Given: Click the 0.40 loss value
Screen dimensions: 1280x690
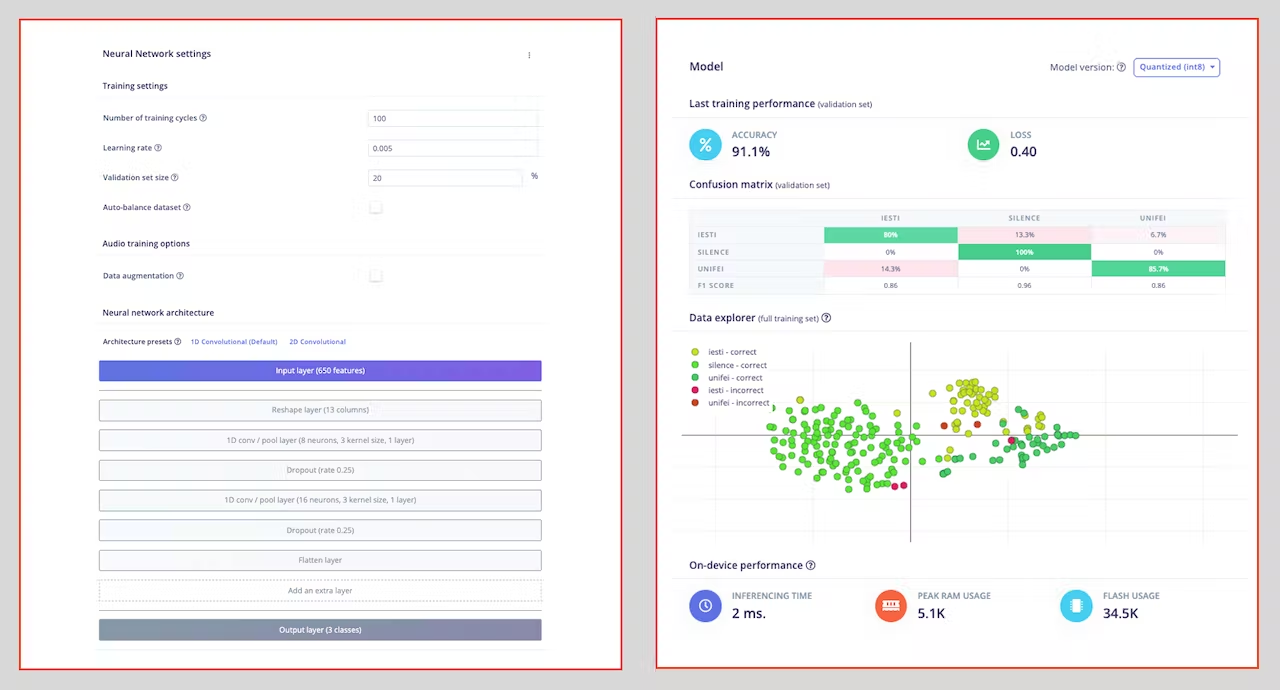Looking at the screenshot, I should point(1023,152).
